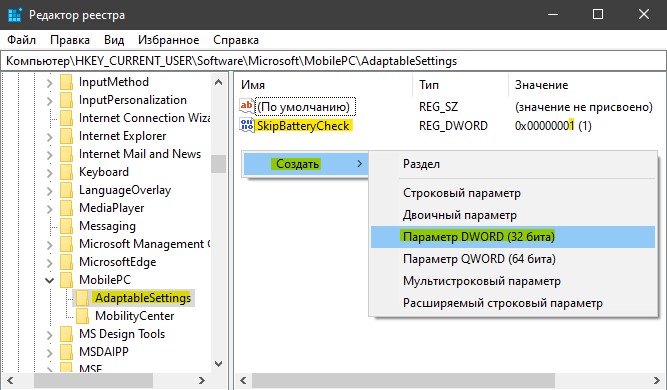
Task: Click the LanguageOverlay folder icon
Action: click(x=66, y=190)
